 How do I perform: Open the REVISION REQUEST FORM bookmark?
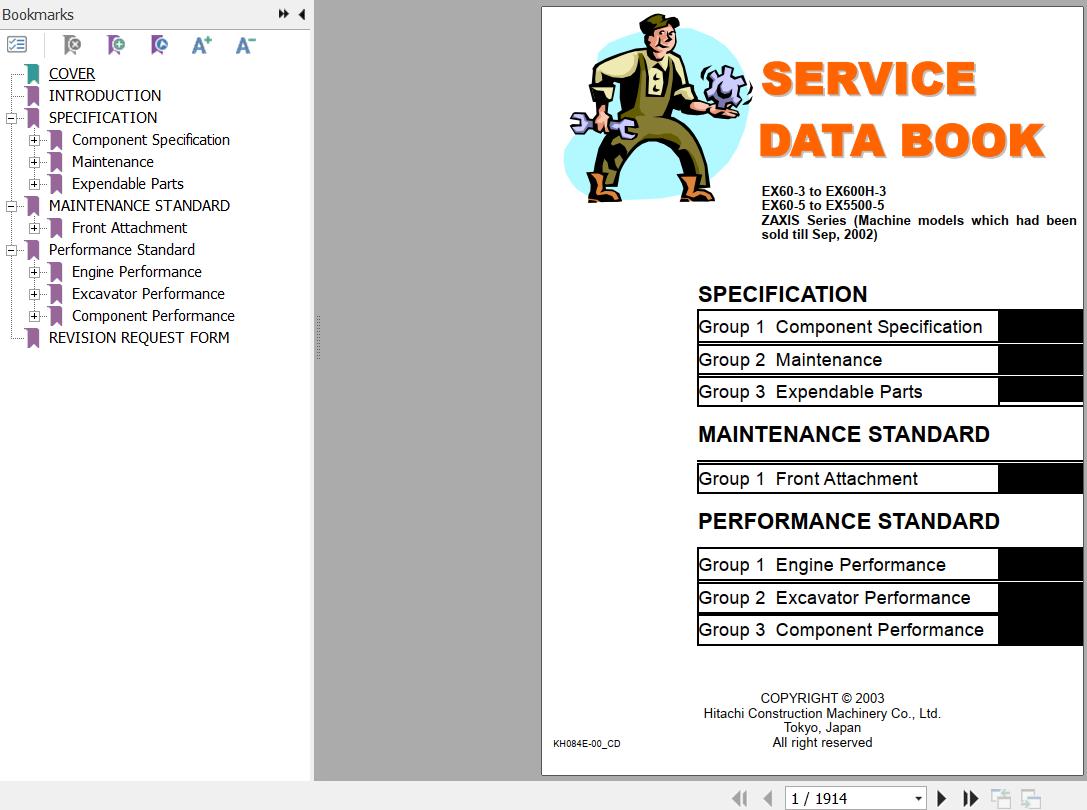pyautogui.click(x=139, y=338)
